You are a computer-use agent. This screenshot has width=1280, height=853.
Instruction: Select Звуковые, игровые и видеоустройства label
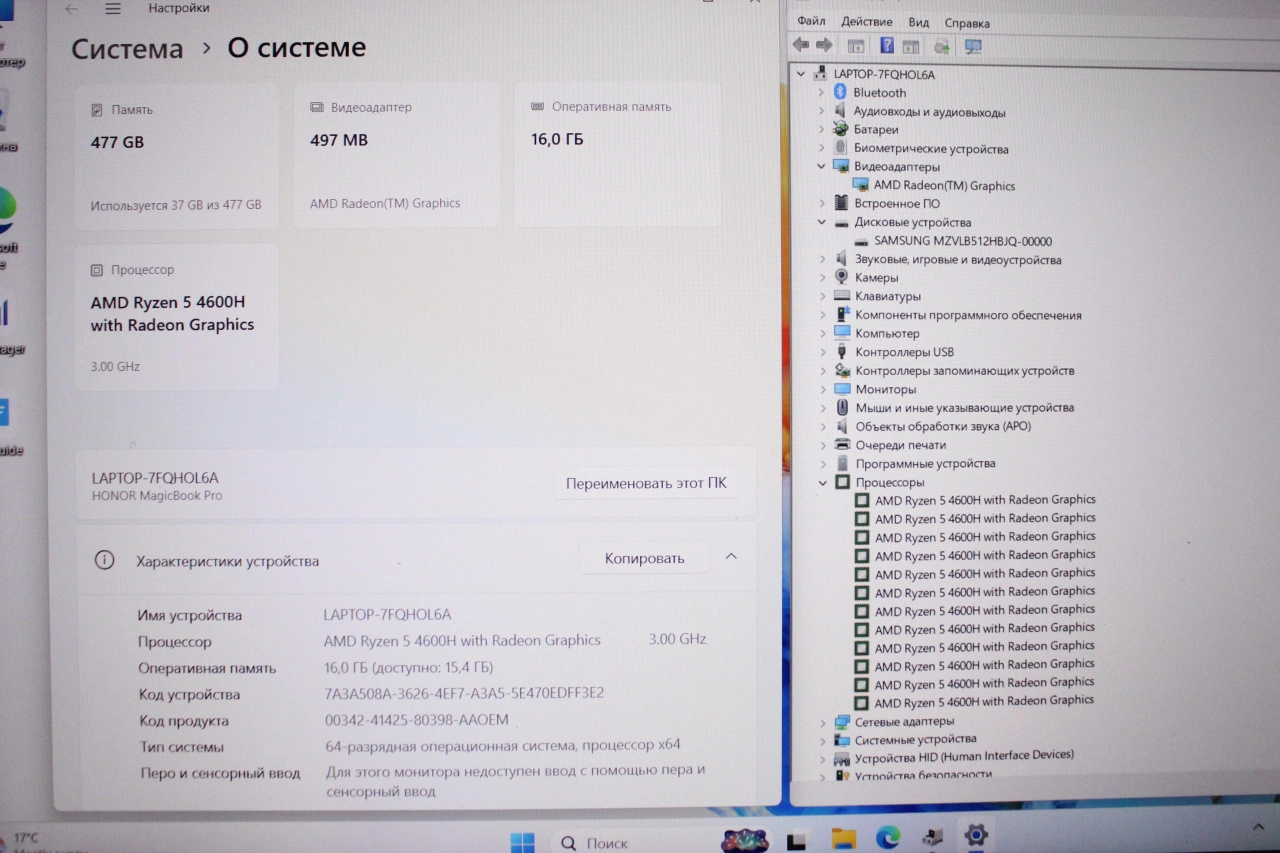[x=958, y=259]
